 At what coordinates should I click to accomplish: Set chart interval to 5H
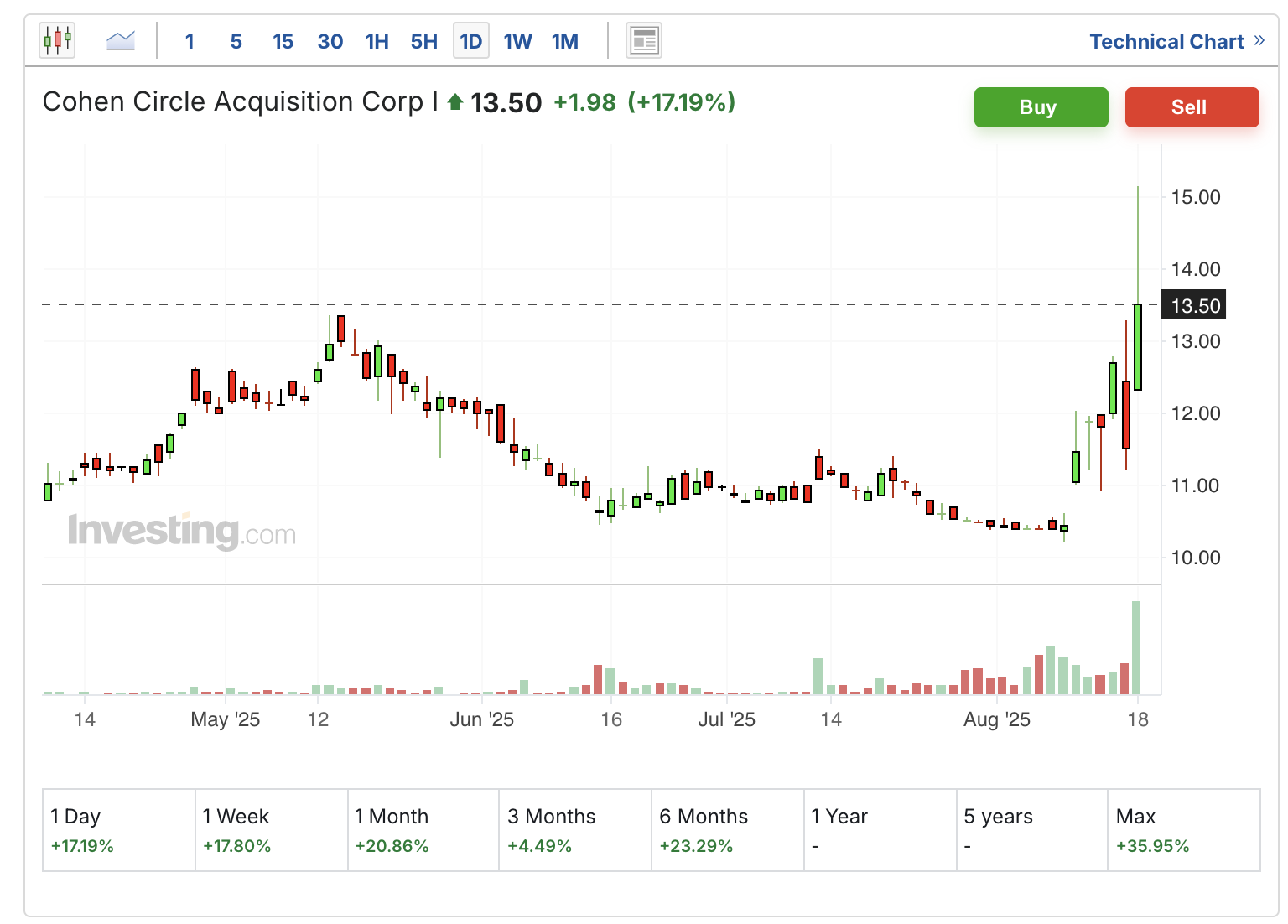423,41
